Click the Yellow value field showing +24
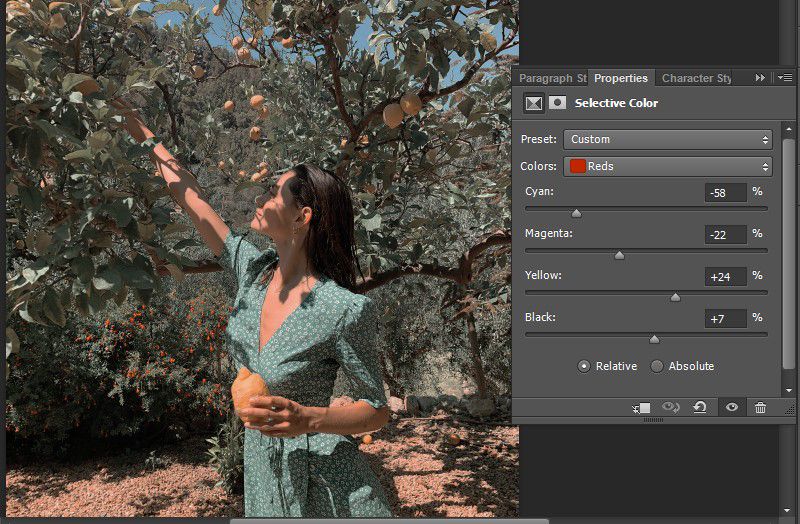 [x=726, y=277]
